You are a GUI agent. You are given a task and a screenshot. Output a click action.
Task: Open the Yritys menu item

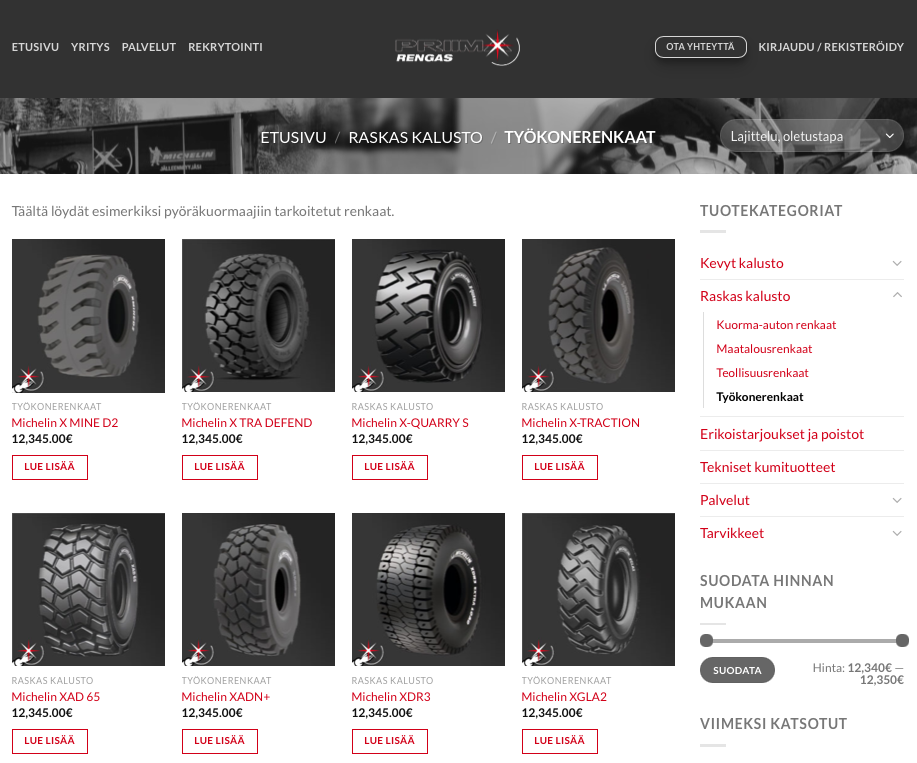click(x=90, y=47)
